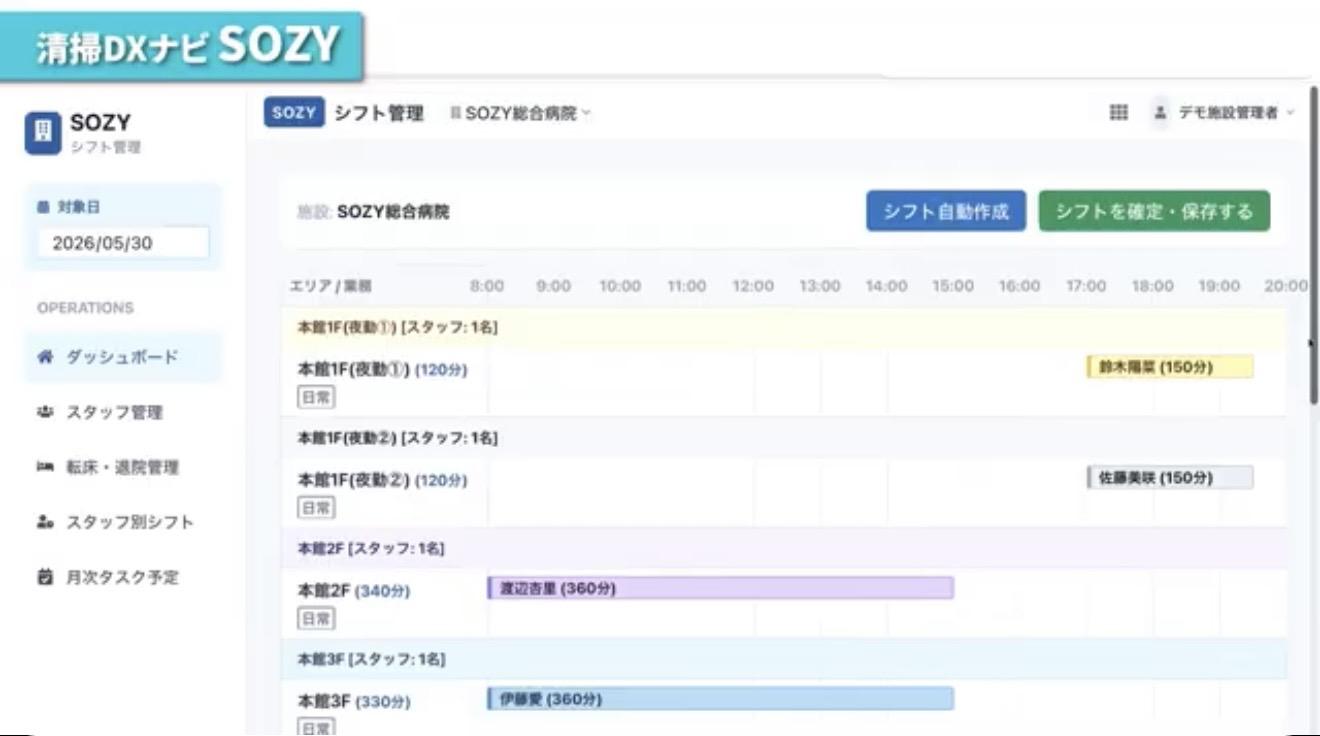Go to スタッフ管理 in the sidebar
The height and width of the screenshot is (736, 1320).
pyautogui.click(x=122, y=412)
